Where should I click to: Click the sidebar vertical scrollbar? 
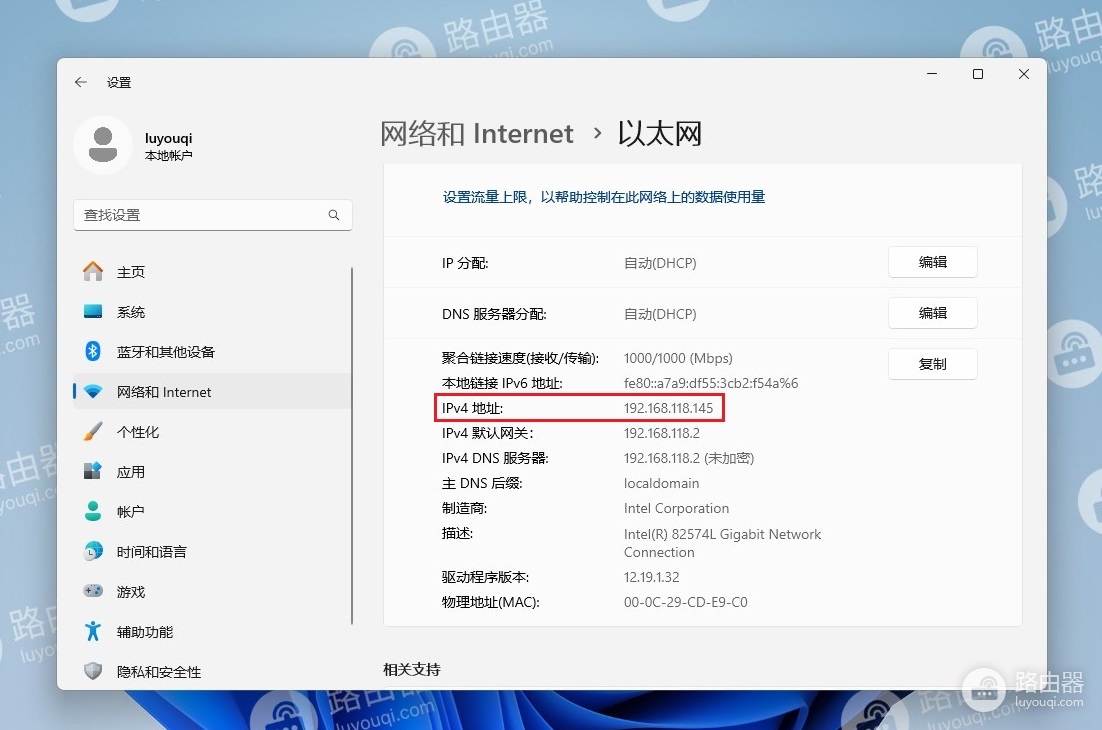351,445
